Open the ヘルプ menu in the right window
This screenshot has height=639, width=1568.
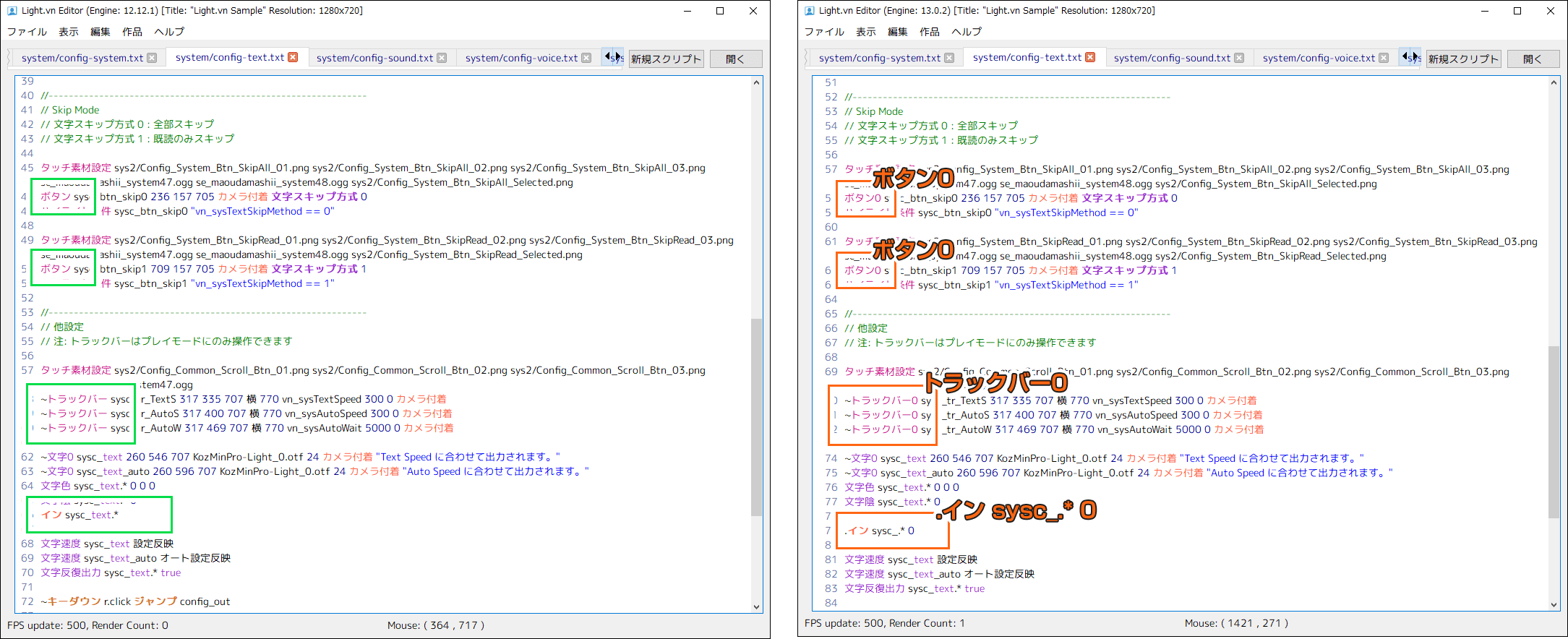[967, 32]
